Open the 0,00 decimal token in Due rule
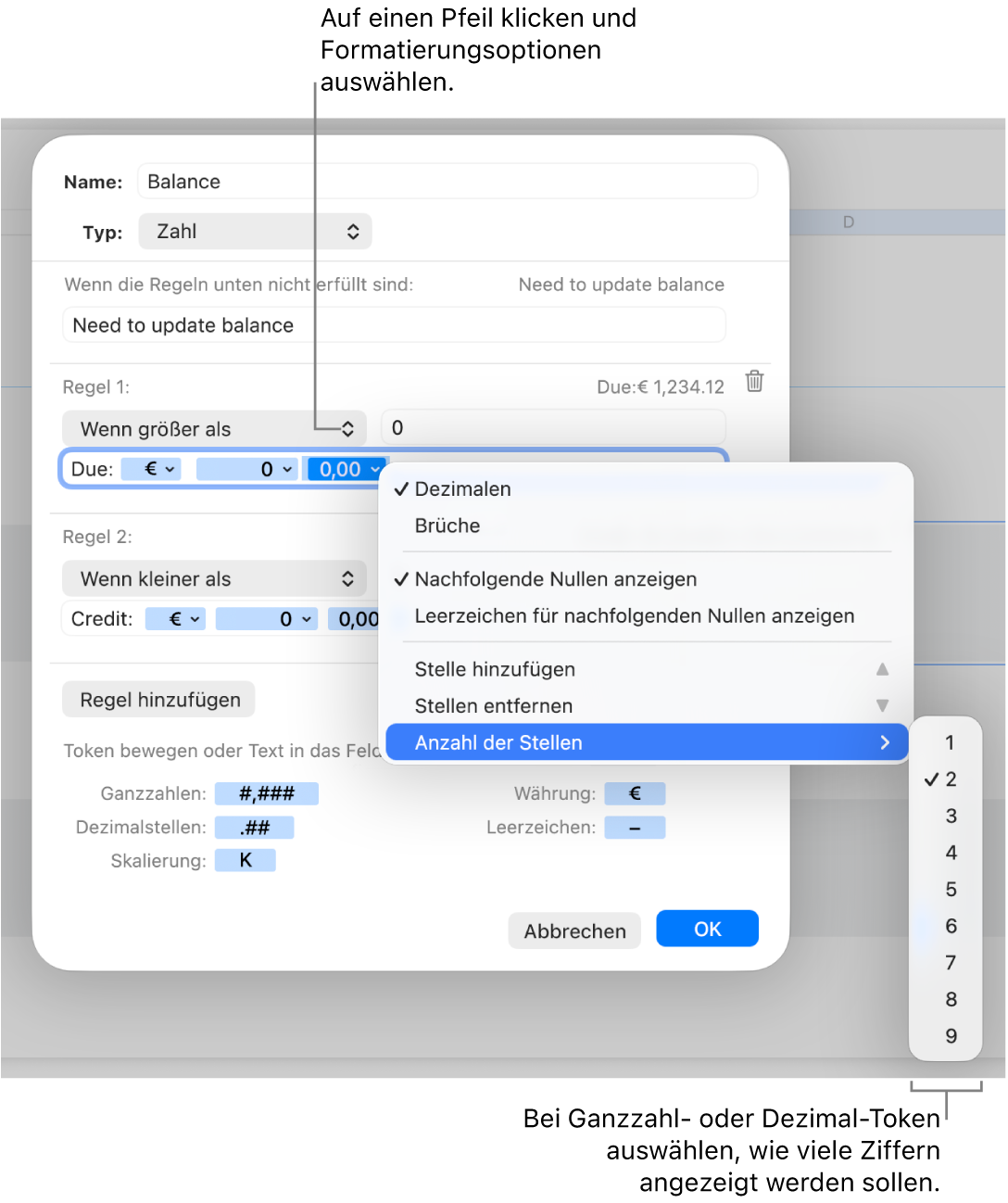 (x=346, y=470)
